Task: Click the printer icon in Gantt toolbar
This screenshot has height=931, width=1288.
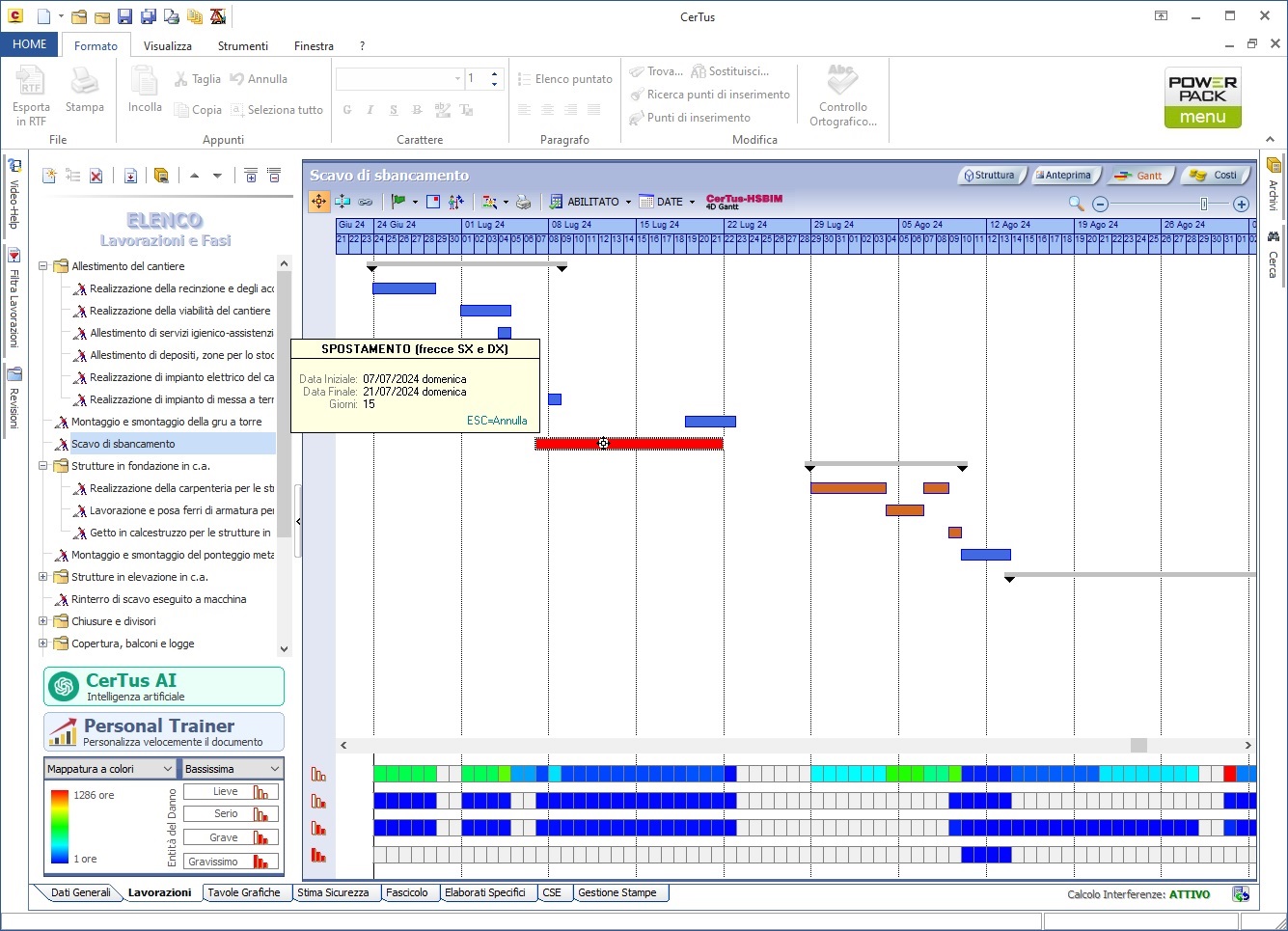Action: tap(523, 202)
